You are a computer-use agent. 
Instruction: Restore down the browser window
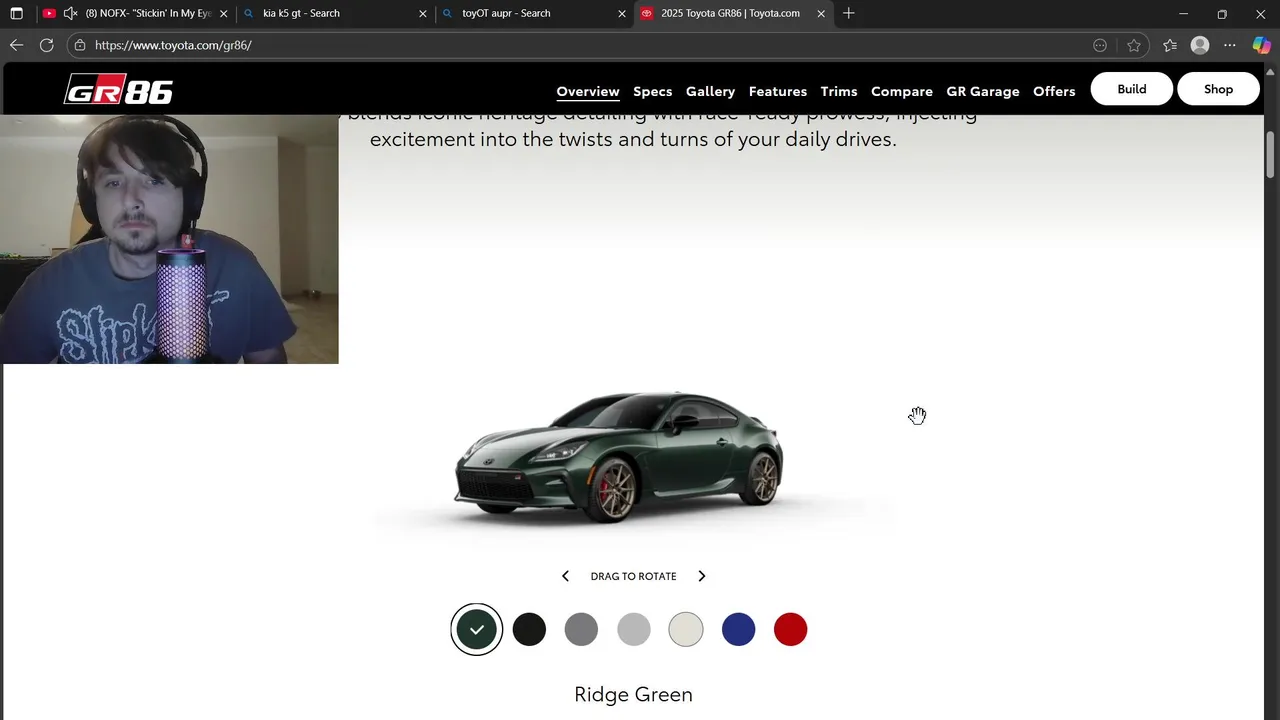coord(1222,13)
